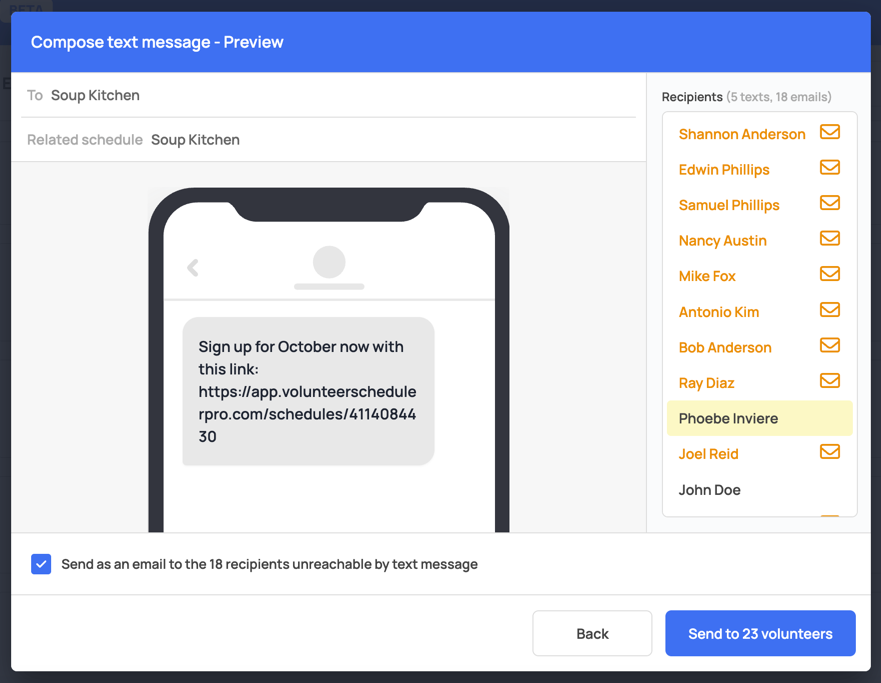Click email icon next to Edwin Phillips

[x=830, y=167]
